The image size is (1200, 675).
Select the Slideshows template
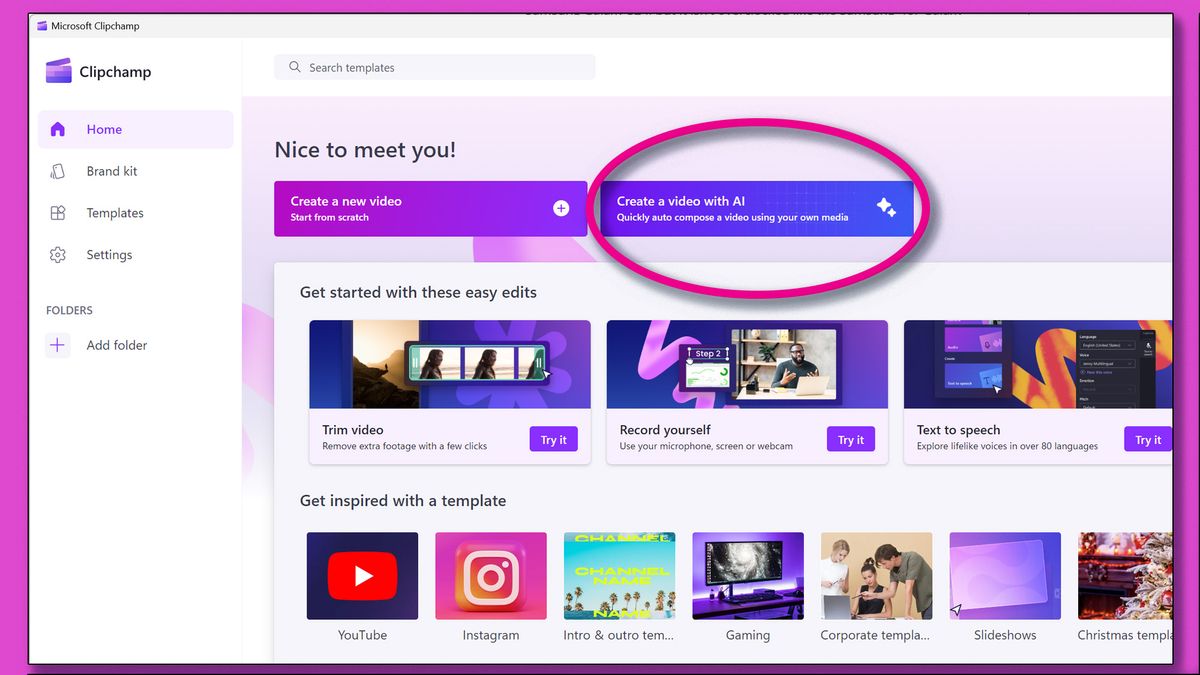(x=1004, y=575)
